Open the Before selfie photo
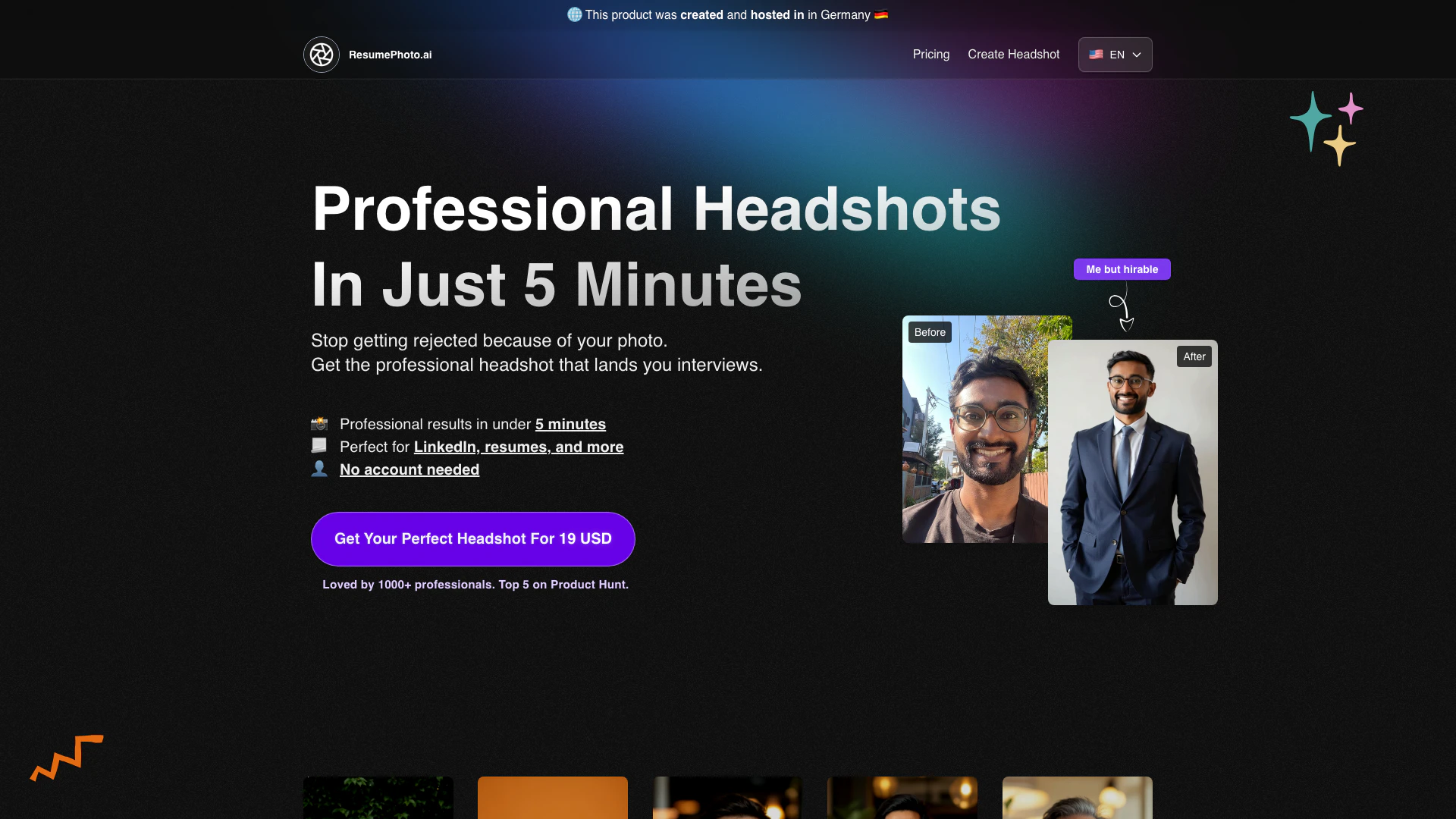 coord(974,432)
